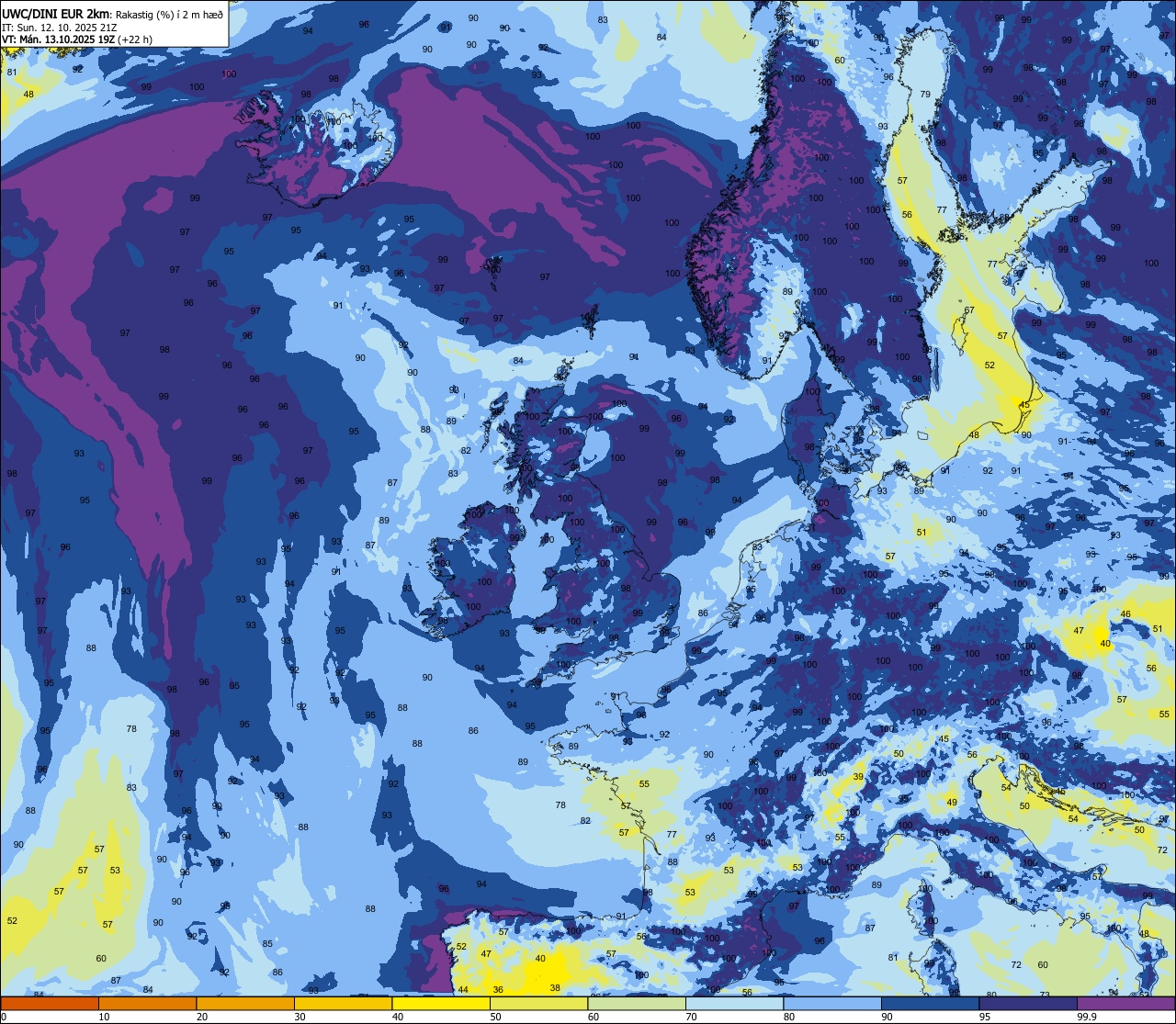Select the pale blue 70–80 legend swatch
This screenshot has width=1176, height=1024.
pyautogui.click(x=734, y=1003)
